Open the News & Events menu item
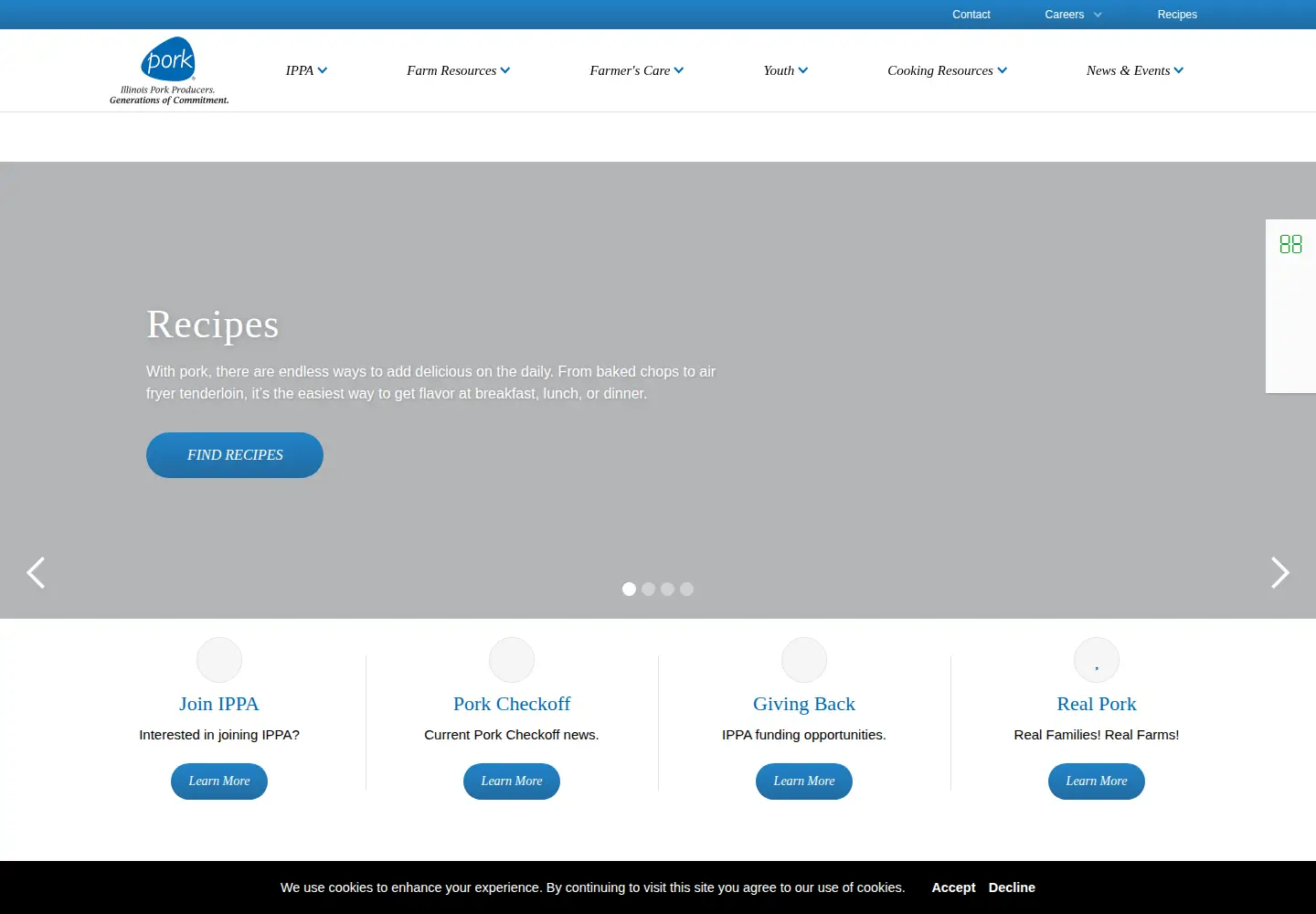Screen dimensions: 1316x914 (1128, 70)
